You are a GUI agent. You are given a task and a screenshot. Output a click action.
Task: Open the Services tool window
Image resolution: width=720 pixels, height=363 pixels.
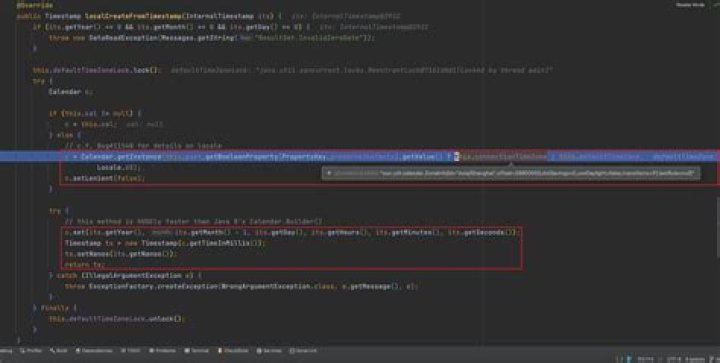tap(269, 351)
